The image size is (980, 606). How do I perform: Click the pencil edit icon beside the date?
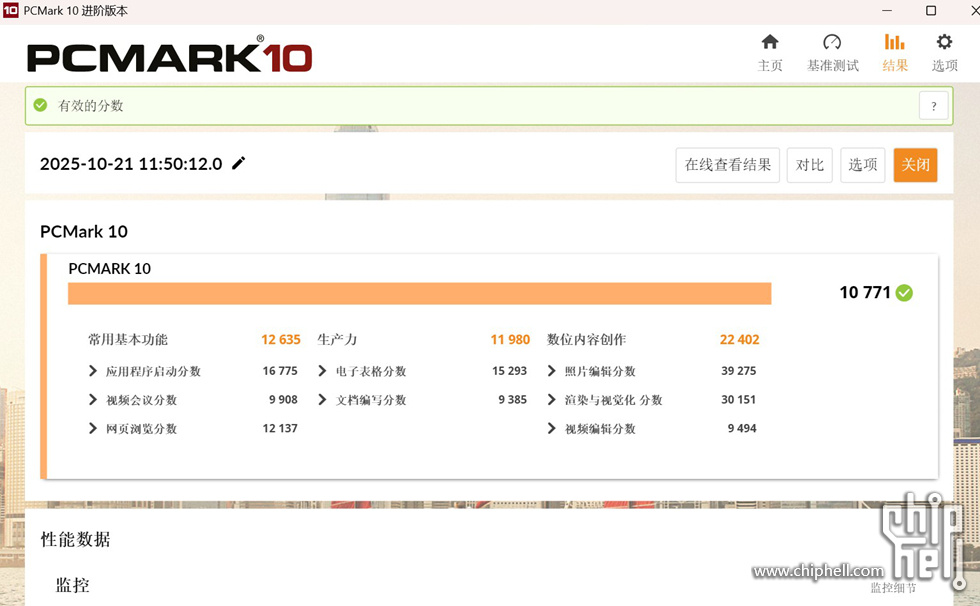pyautogui.click(x=239, y=163)
